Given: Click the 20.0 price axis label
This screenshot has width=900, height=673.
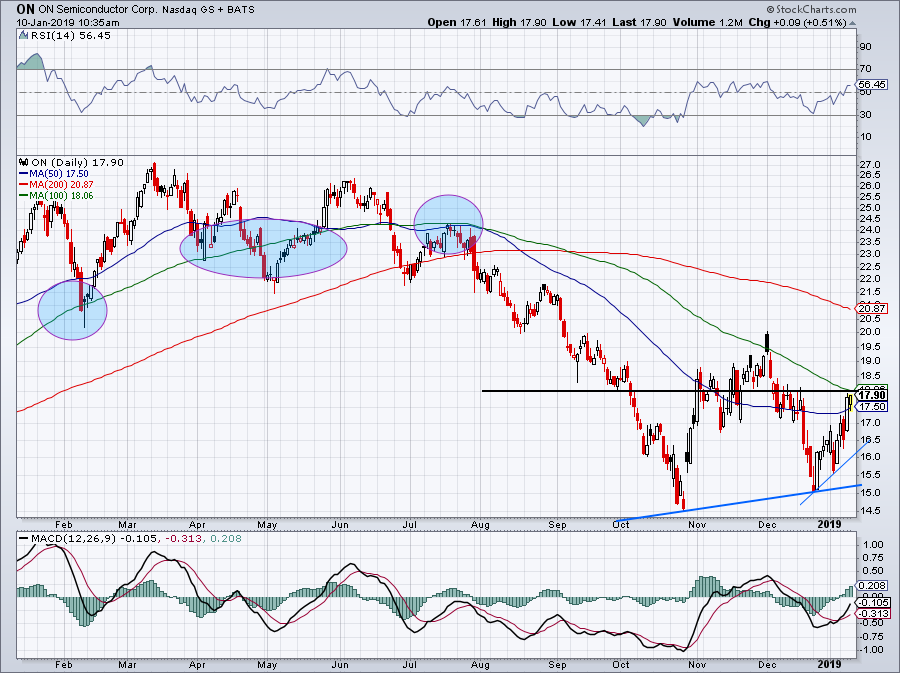Looking at the screenshot, I should click(870, 332).
